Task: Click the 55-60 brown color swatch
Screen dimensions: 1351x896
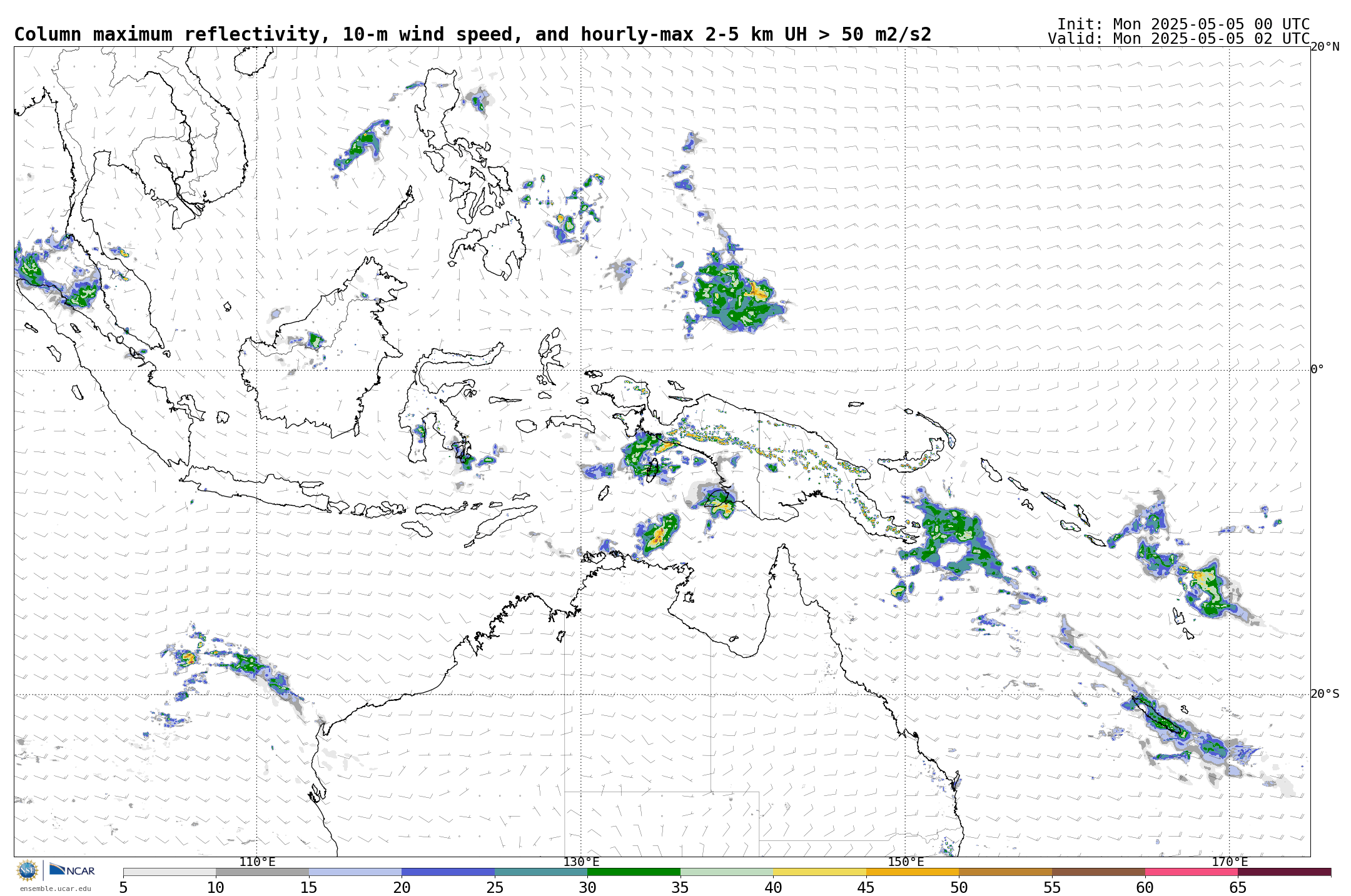Action: pyautogui.click(x=1098, y=872)
